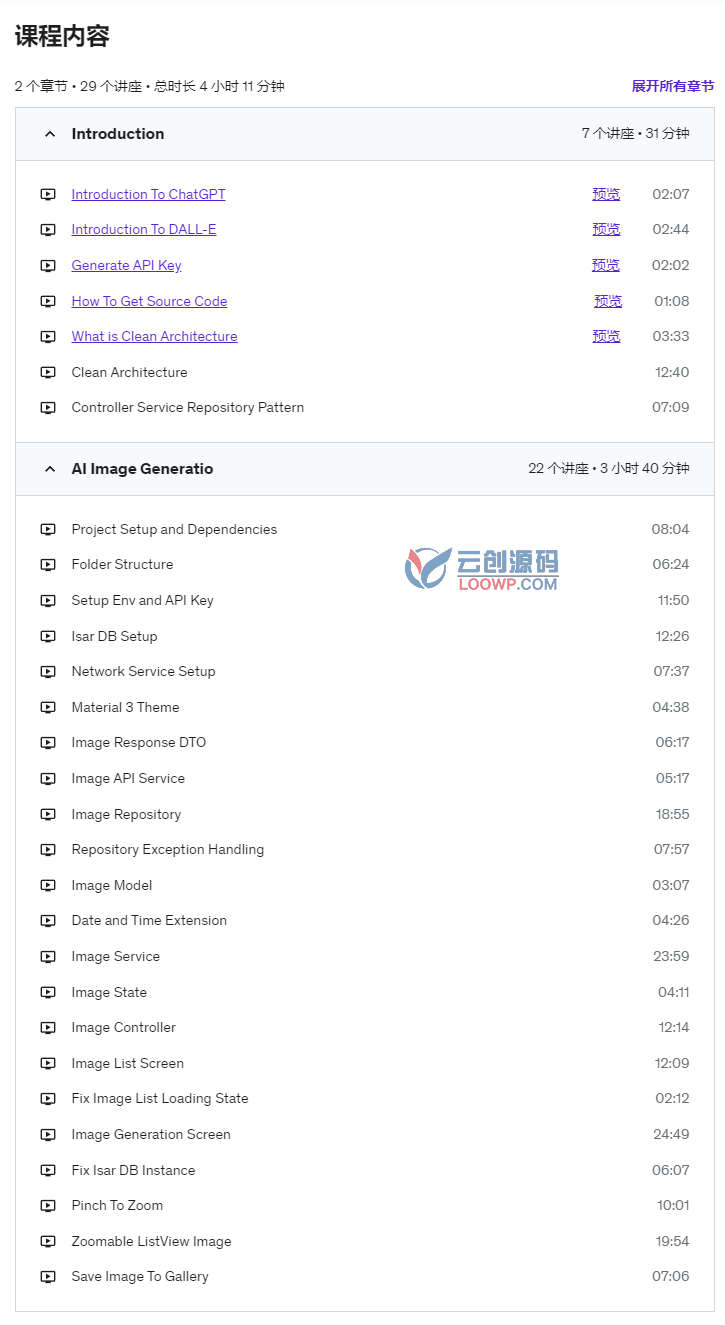Image resolution: width=725 pixels, height=1325 pixels.
Task: Collapse the AI Image Generatio section chevron
Action: pos(50,469)
